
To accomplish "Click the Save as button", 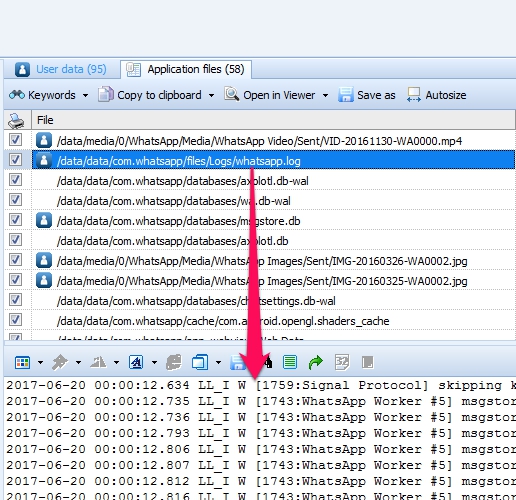I will (x=367, y=95).
